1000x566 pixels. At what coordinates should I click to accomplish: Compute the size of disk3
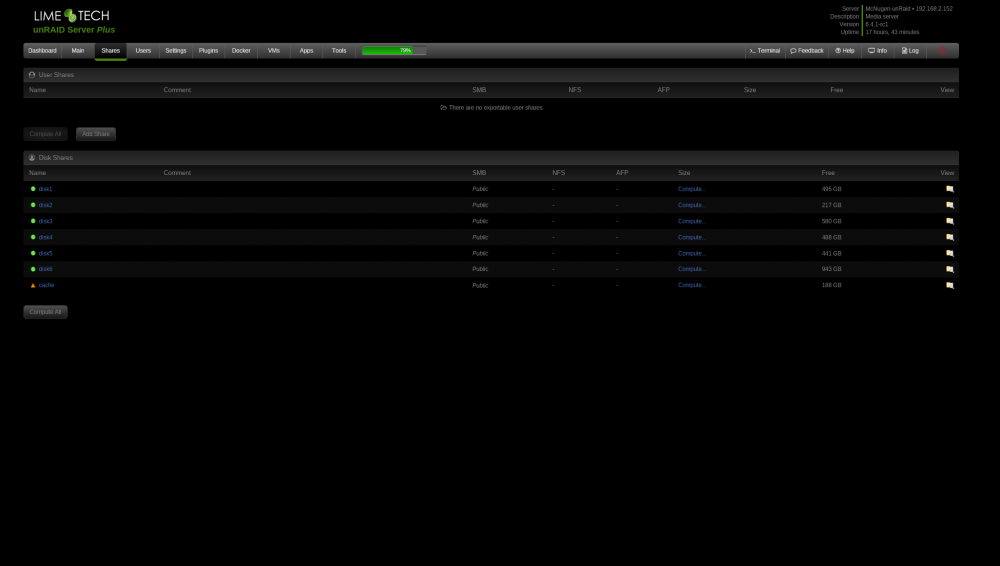[691, 221]
